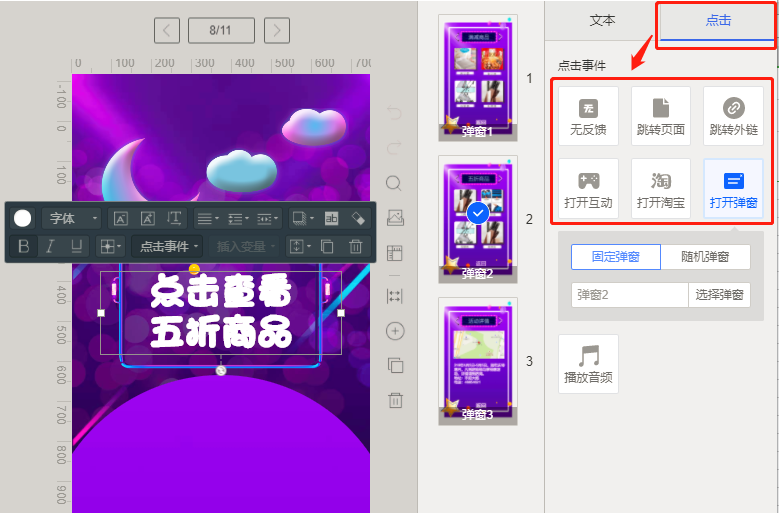Choose the 跳转页面 click event
Screen dimensions: 779x513
(x=661, y=116)
